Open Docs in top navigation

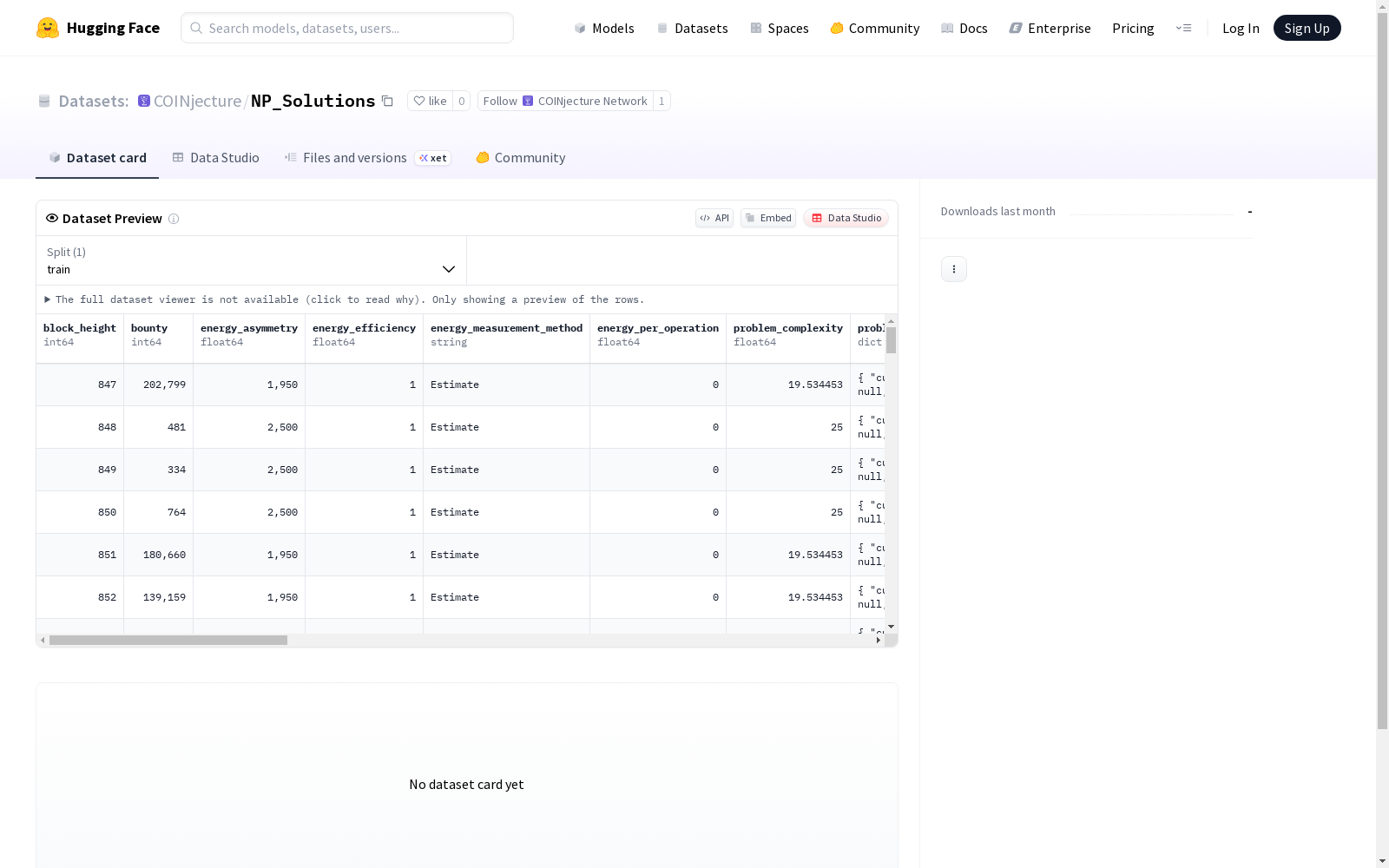click(964, 28)
